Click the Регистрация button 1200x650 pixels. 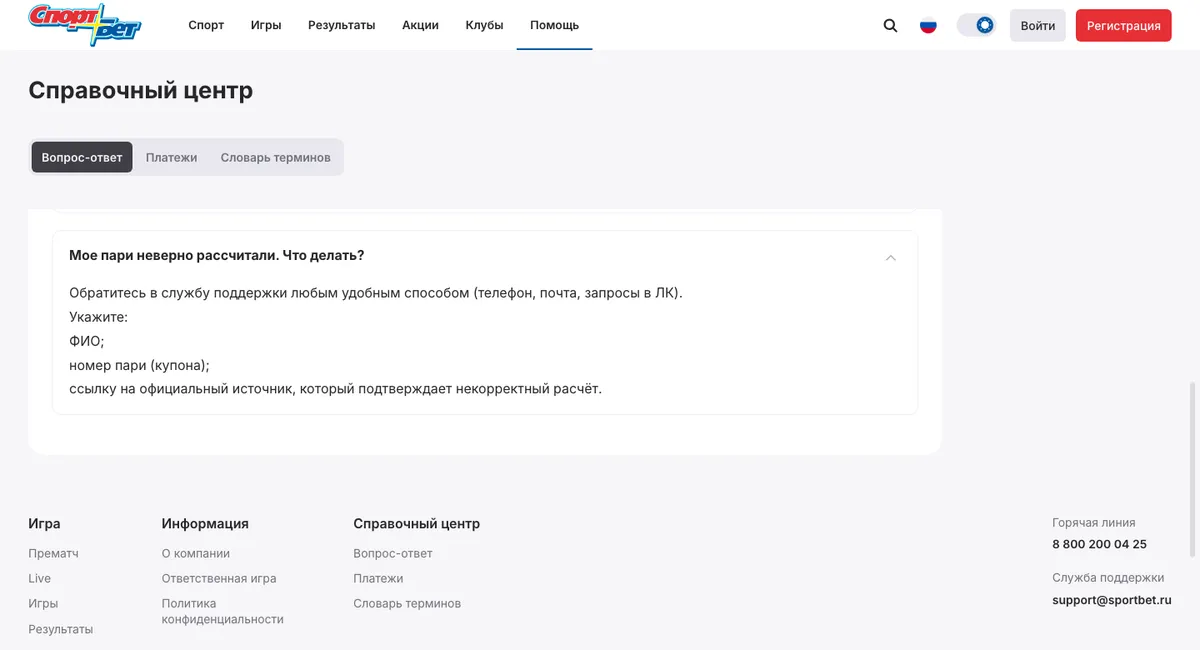[x=1124, y=26]
